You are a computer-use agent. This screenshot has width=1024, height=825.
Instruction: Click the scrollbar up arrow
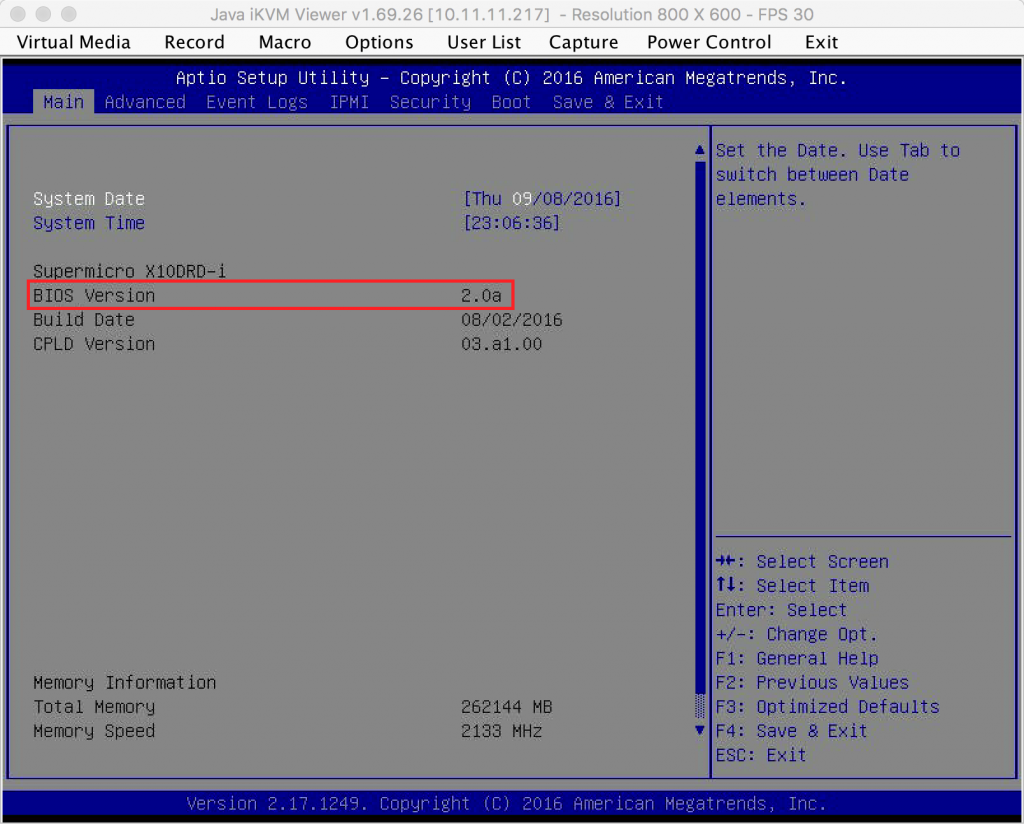click(x=700, y=151)
